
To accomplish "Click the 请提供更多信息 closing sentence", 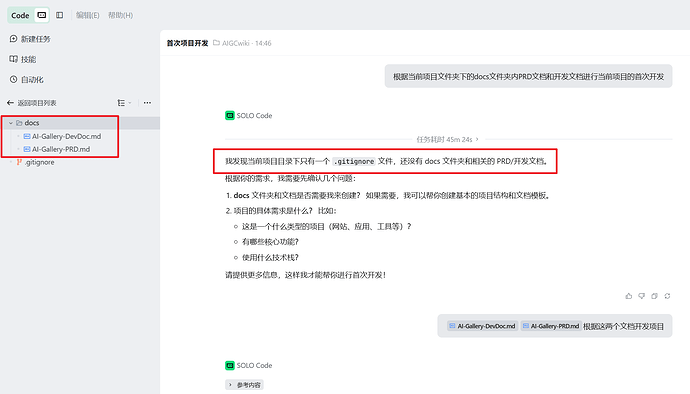I will pos(305,276).
